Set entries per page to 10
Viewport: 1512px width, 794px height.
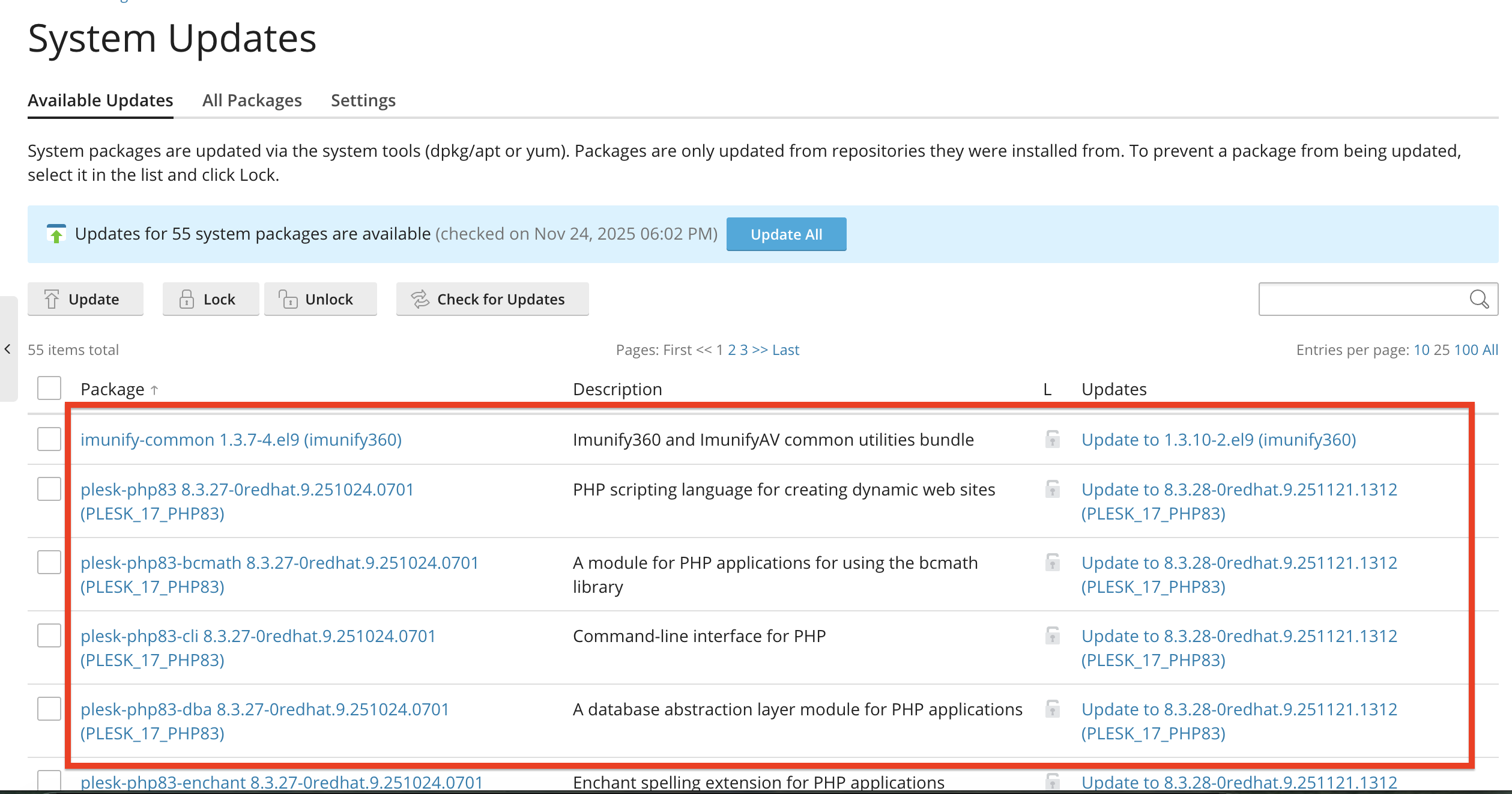point(1421,350)
